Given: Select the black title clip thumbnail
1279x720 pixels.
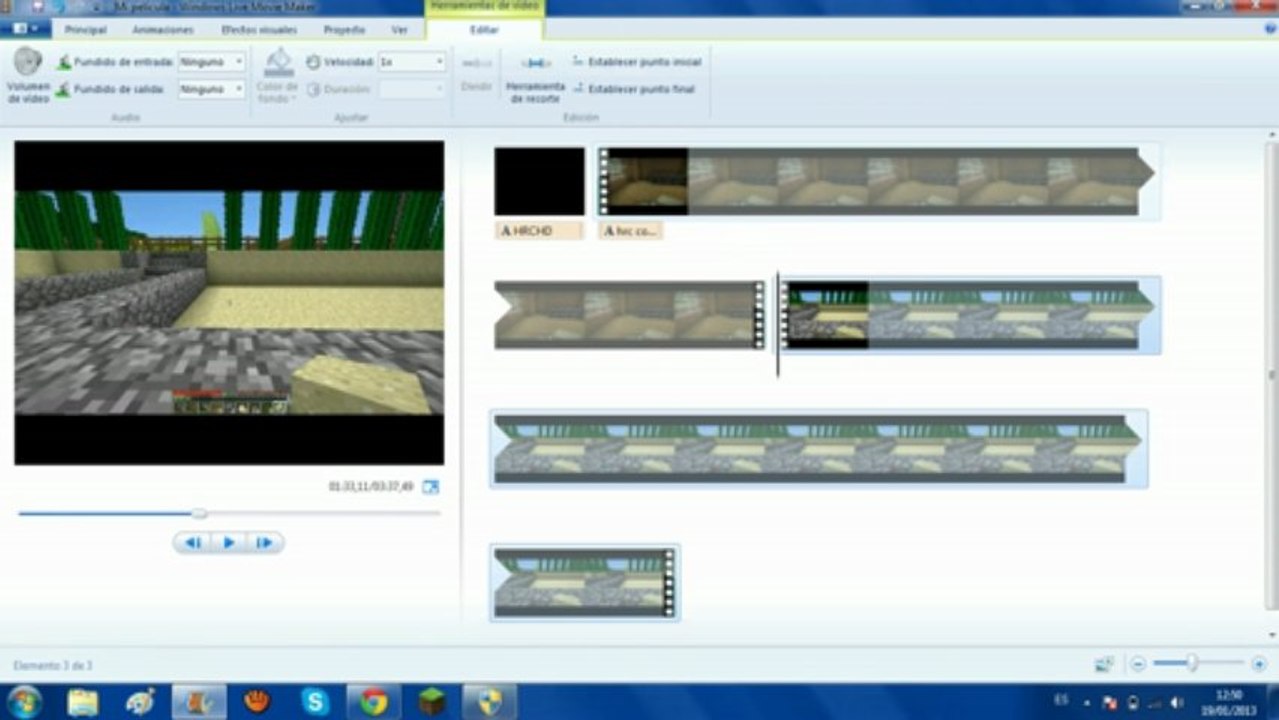Looking at the screenshot, I should [539, 181].
